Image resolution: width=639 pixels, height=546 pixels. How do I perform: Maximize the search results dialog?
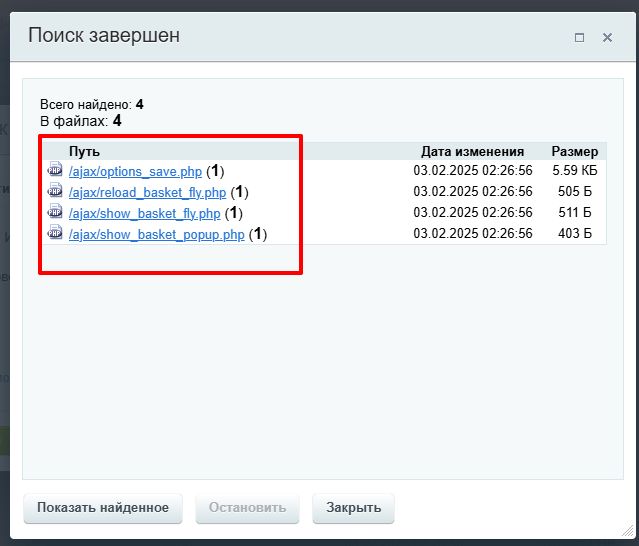(x=579, y=38)
